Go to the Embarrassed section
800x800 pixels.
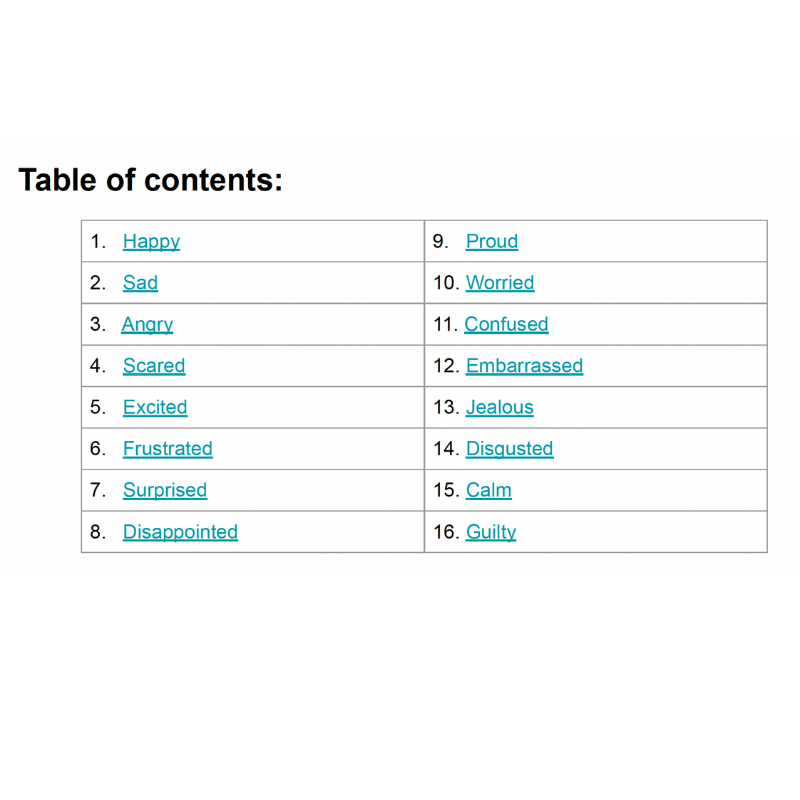524,366
